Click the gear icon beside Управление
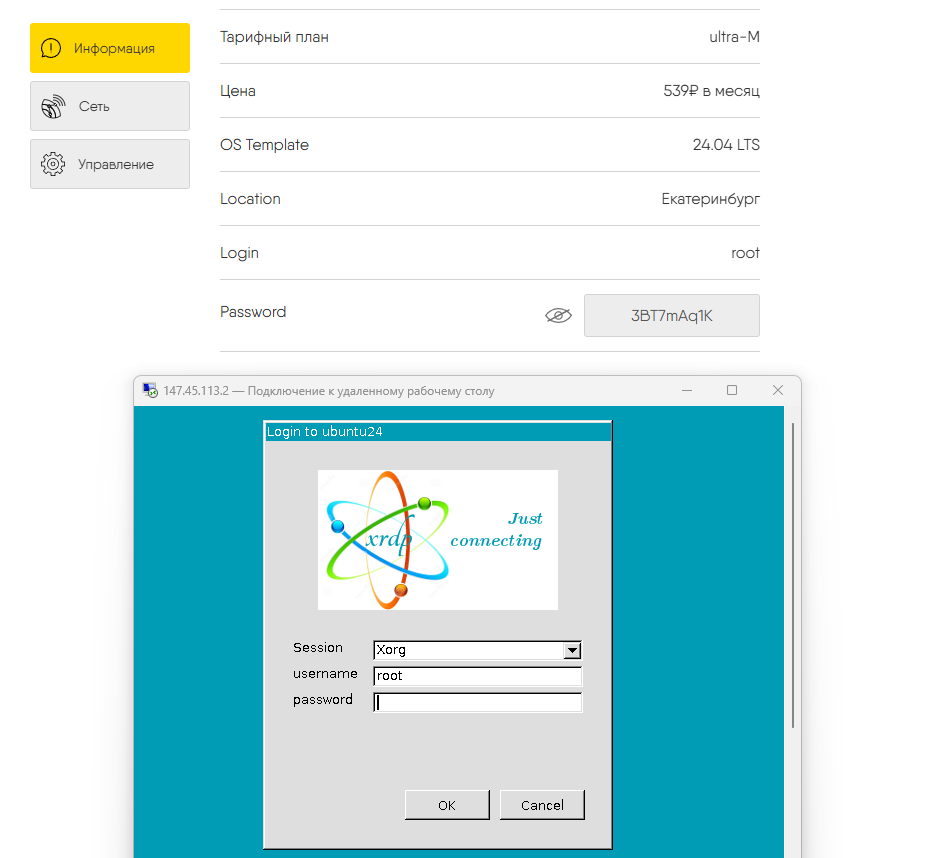 tap(53, 164)
